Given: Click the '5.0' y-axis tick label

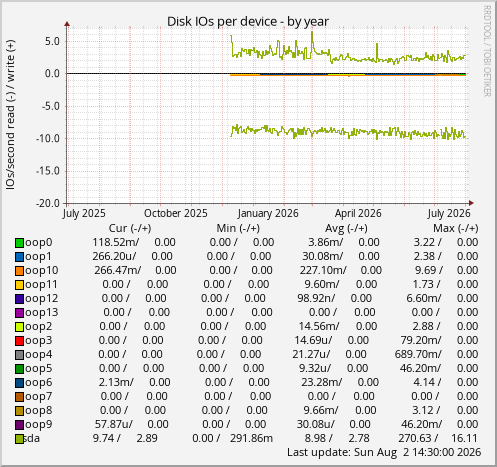Looking at the screenshot, I should [x=52, y=41].
